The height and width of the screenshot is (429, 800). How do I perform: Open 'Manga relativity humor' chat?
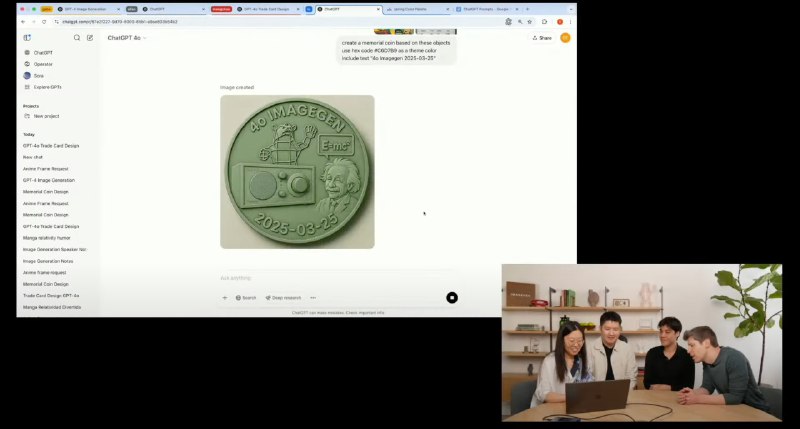point(46,238)
